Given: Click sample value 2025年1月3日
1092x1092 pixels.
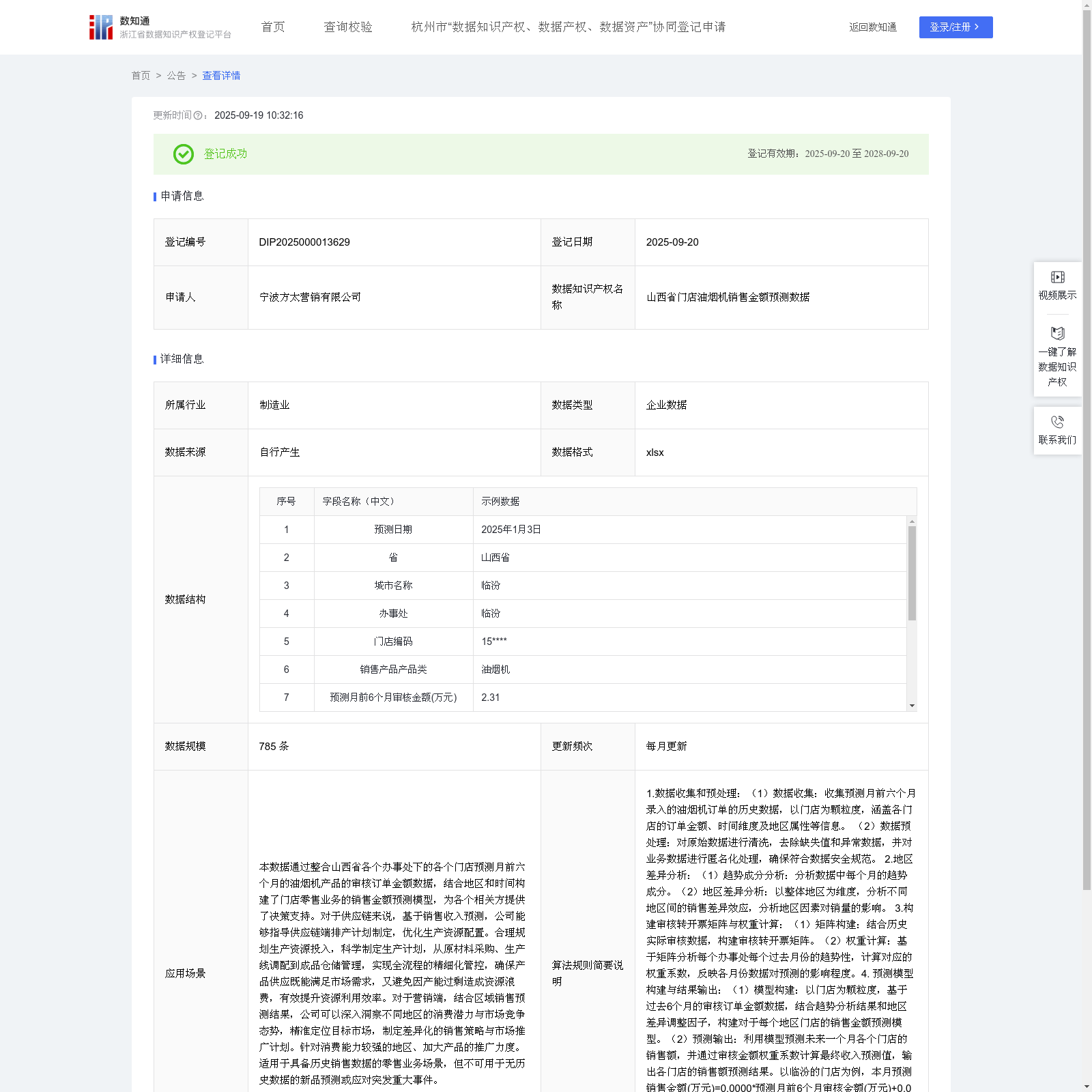Looking at the screenshot, I should [511, 530].
